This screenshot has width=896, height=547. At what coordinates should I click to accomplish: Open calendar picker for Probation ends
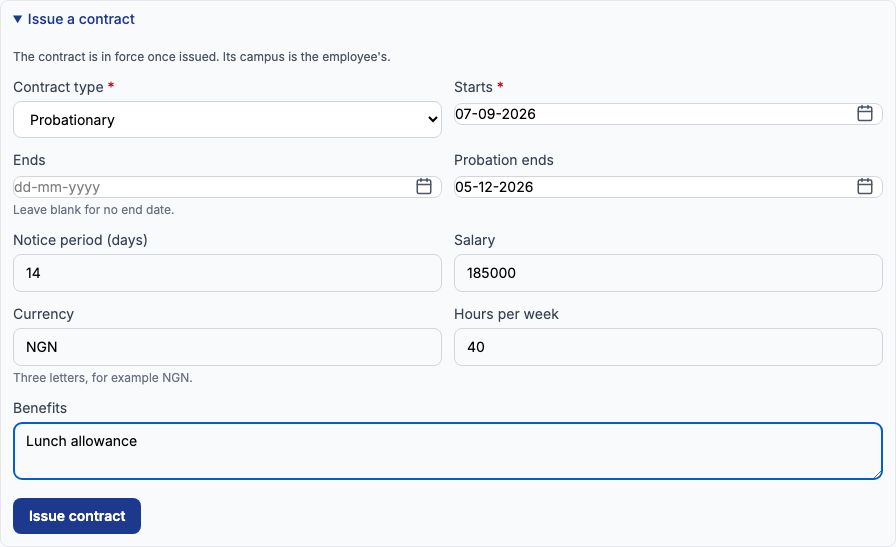click(x=865, y=186)
